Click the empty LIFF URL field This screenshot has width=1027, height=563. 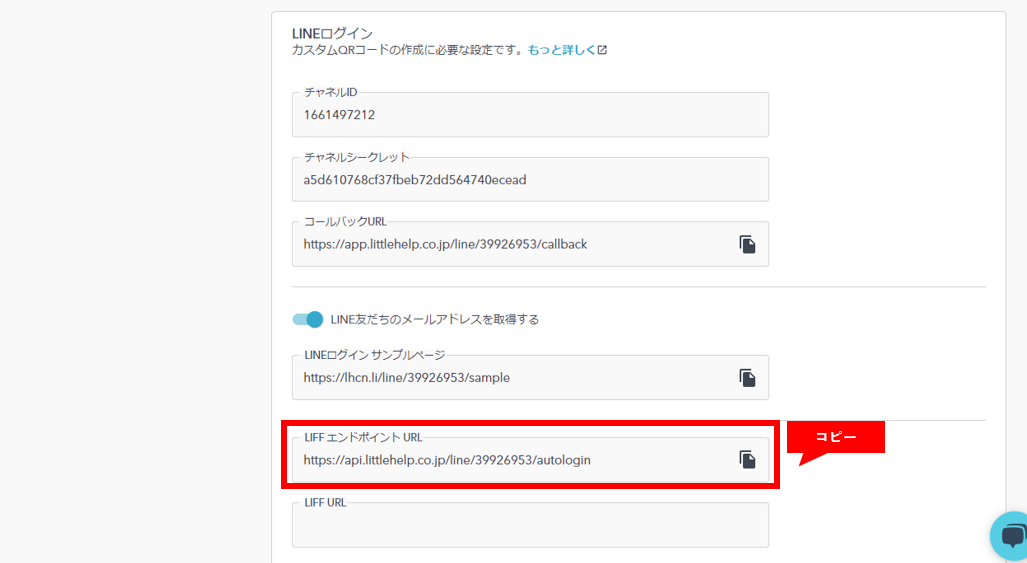pyautogui.click(x=530, y=526)
